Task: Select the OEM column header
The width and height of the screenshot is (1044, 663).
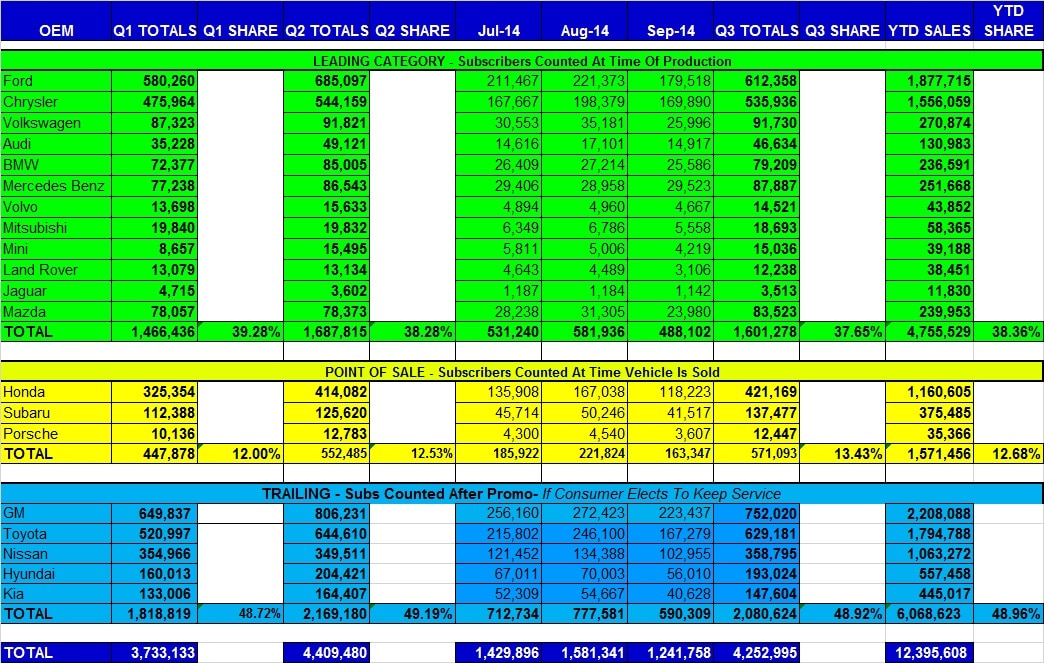Action: pos(56,22)
